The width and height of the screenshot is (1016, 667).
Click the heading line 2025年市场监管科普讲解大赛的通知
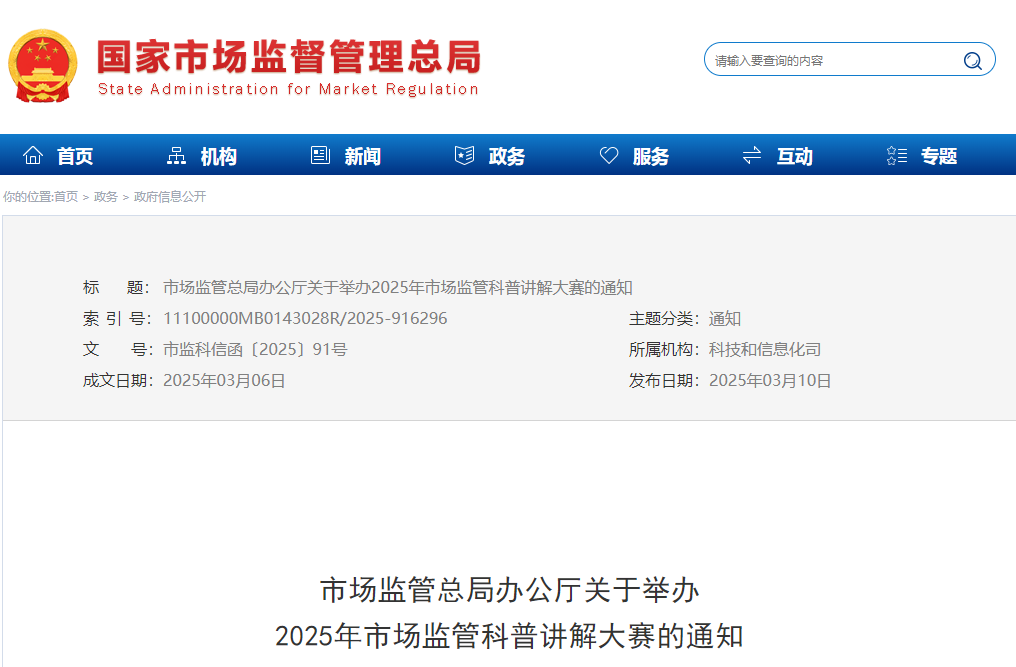(509, 636)
